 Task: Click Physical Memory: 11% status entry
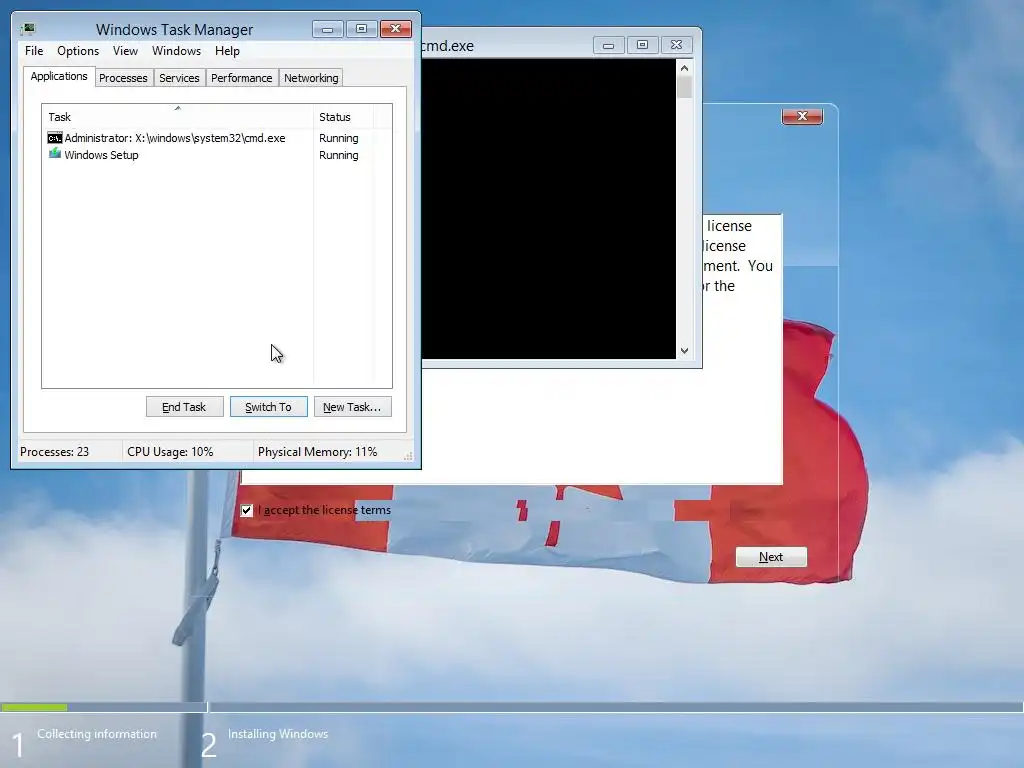317,452
